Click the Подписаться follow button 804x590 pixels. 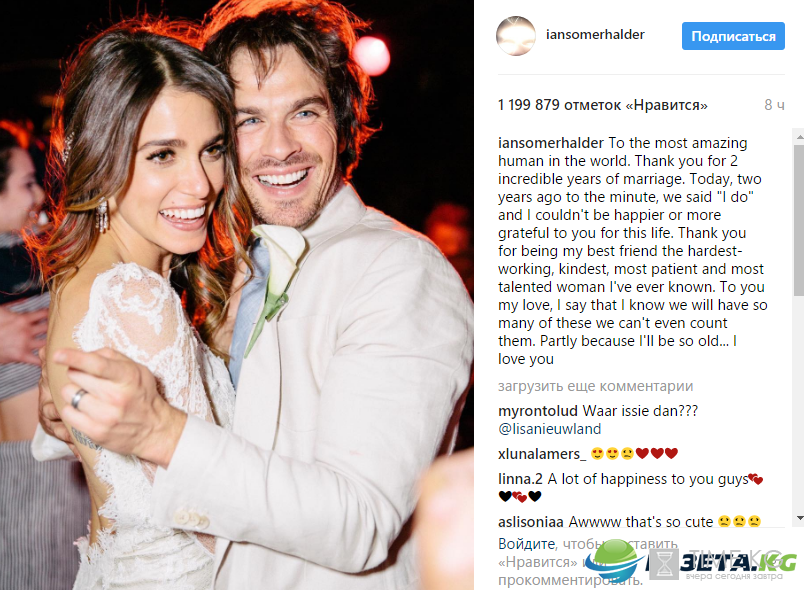[x=733, y=36]
